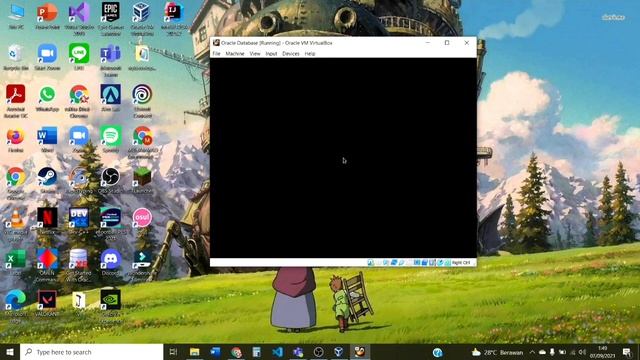The width and height of the screenshot is (640, 360).
Task: Select the Minecraft Launcher desktop shortcut
Action: [142, 180]
